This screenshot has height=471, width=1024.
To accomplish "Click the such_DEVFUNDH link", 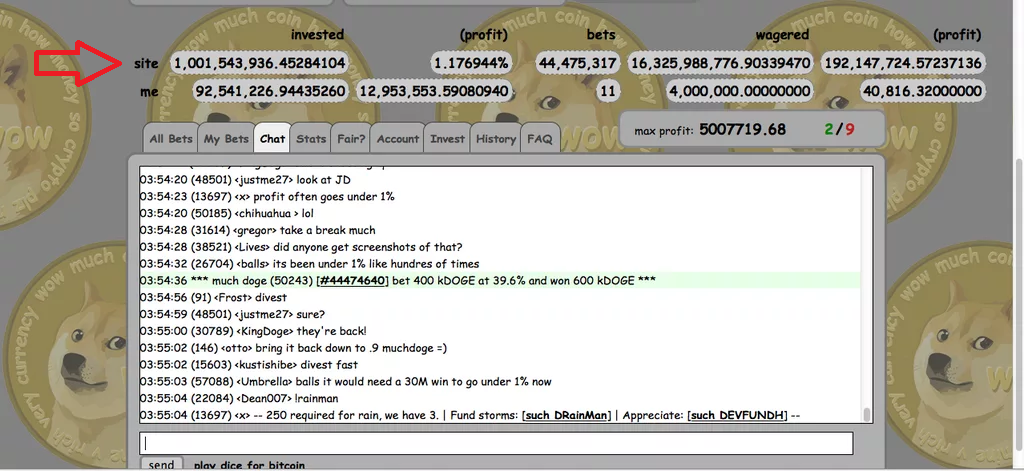I will coord(737,415).
